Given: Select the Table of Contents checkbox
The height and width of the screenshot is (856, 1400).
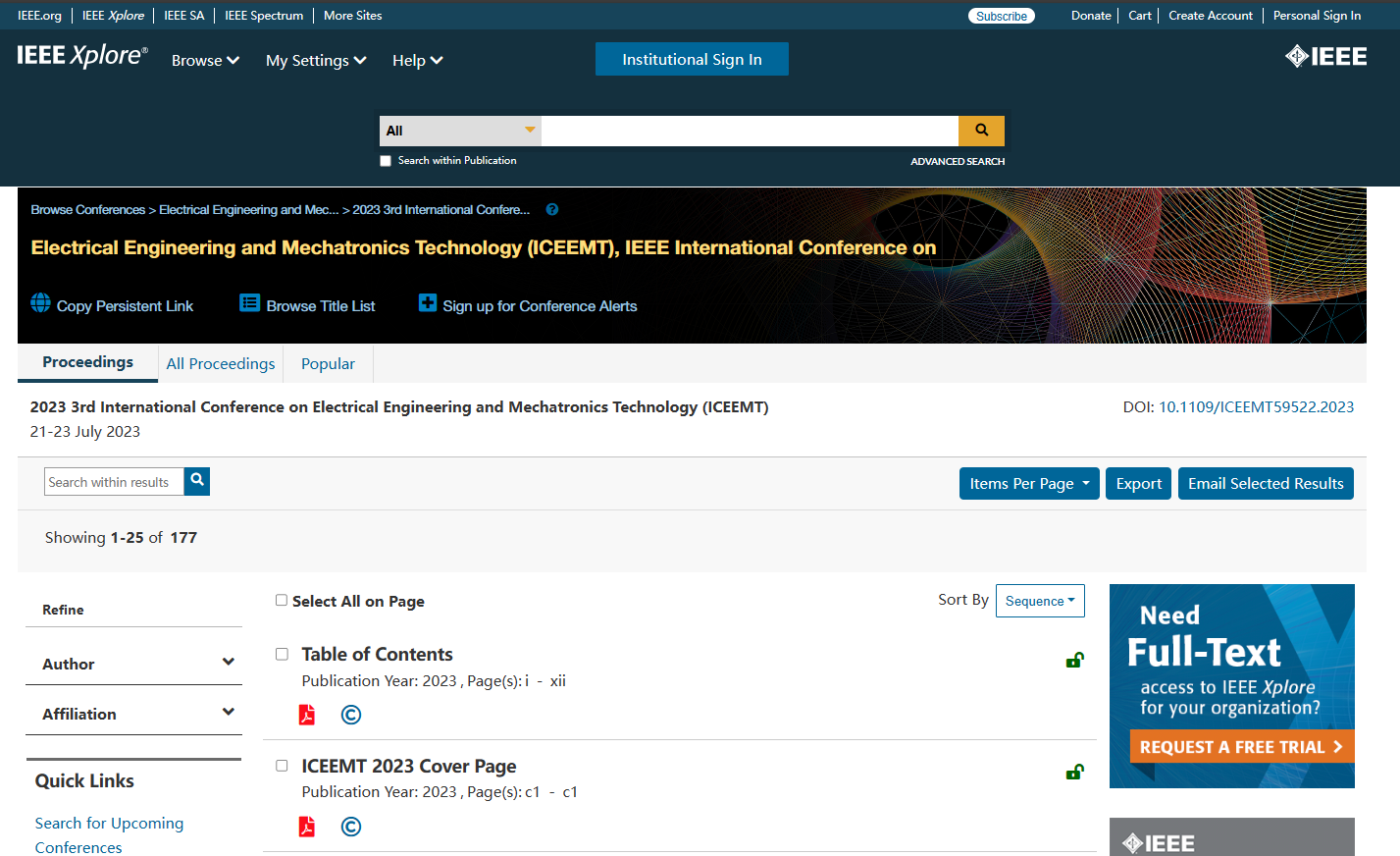Looking at the screenshot, I should 282,654.
